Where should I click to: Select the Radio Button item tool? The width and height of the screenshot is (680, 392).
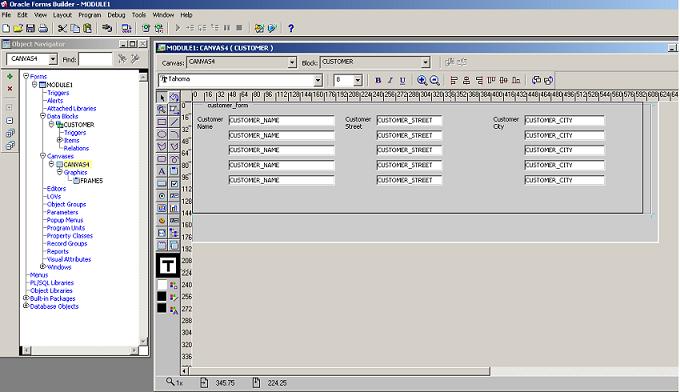pyautogui.click(x=162, y=196)
